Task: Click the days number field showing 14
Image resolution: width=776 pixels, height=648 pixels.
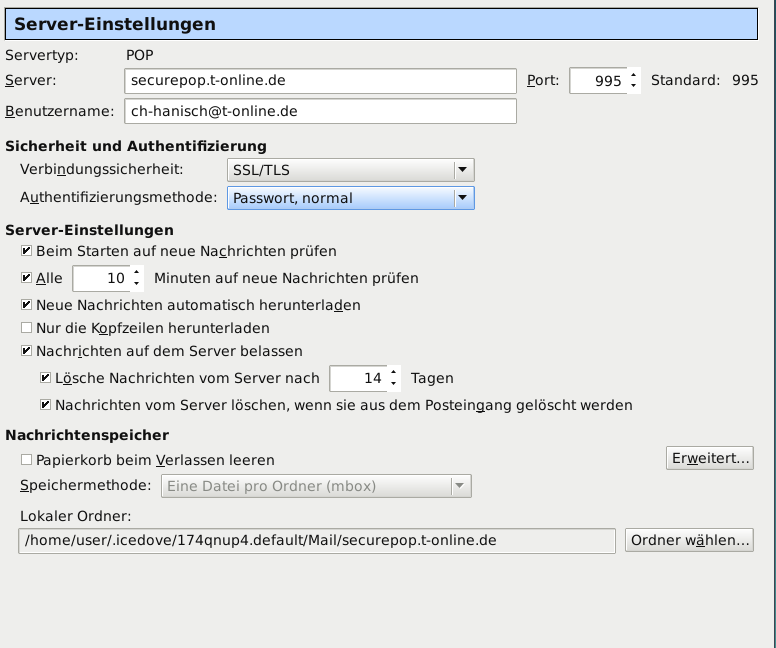Action: coord(358,378)
